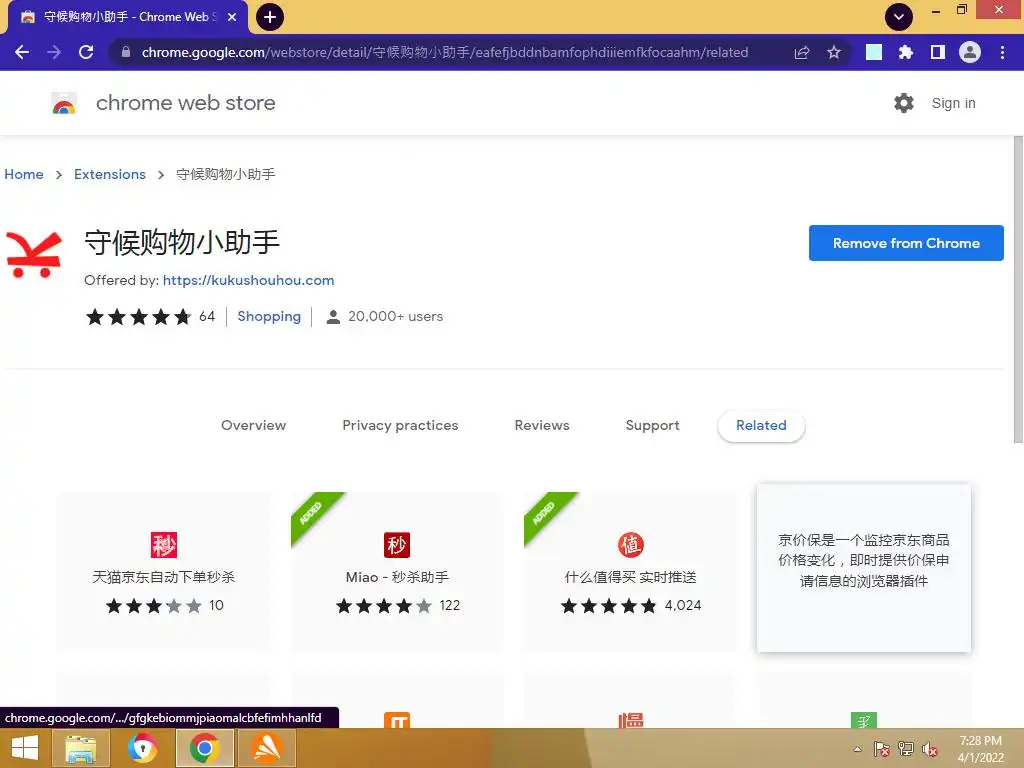The height and width of the screenshot is (768, 1024).
Task: Click the page vertical scrollbar
Action: 1018,290
